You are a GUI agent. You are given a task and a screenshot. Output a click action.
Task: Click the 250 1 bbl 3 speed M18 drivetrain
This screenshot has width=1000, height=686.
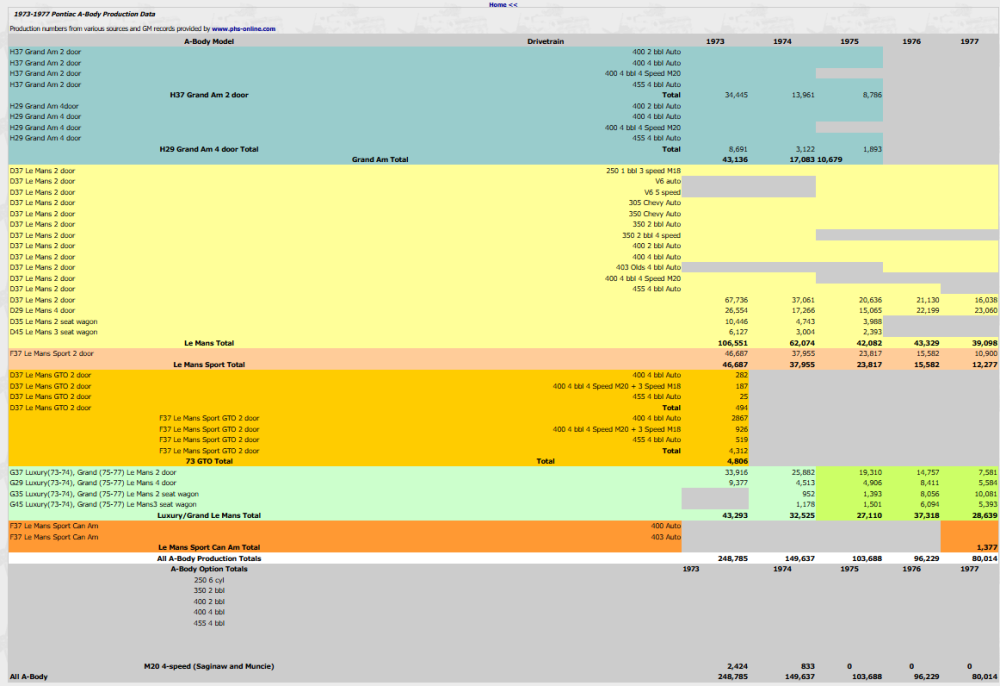[643, 171]
